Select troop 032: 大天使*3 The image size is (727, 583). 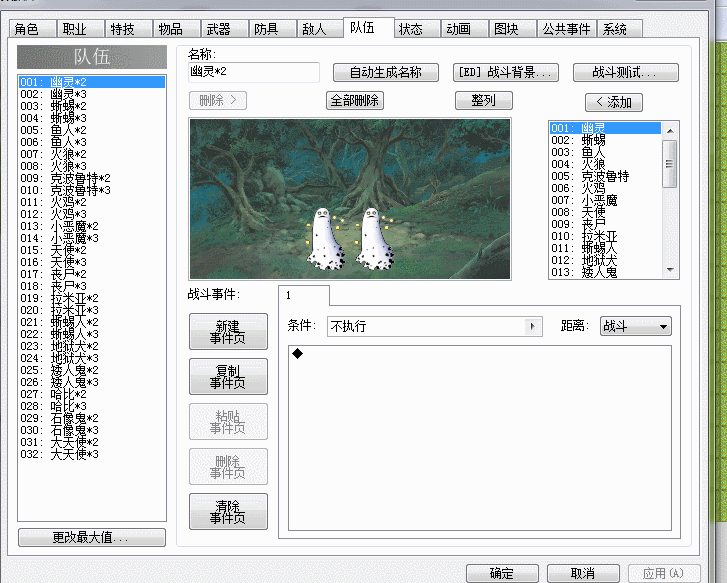tap(92, 454)
